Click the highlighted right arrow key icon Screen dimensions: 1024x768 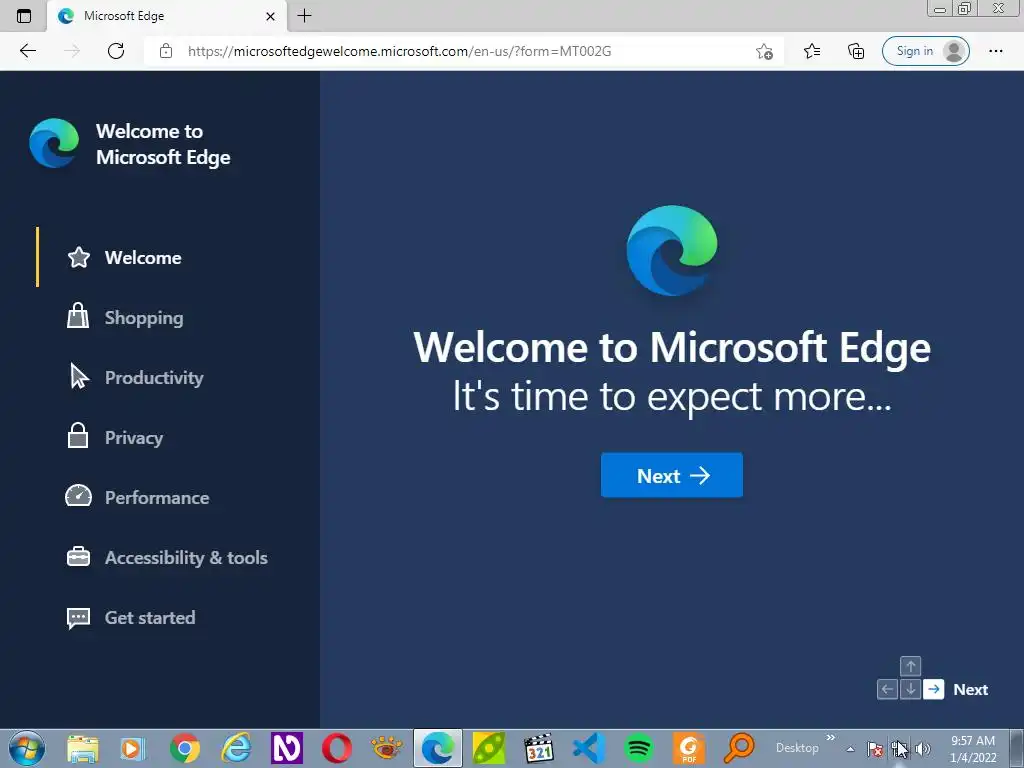pyautogui.click(x=934, y=689)
